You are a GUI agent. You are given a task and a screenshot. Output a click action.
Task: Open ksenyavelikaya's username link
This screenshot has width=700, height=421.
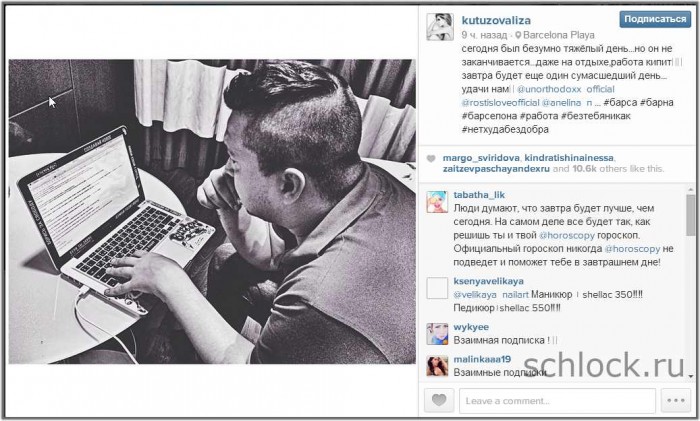pos(488,281)
